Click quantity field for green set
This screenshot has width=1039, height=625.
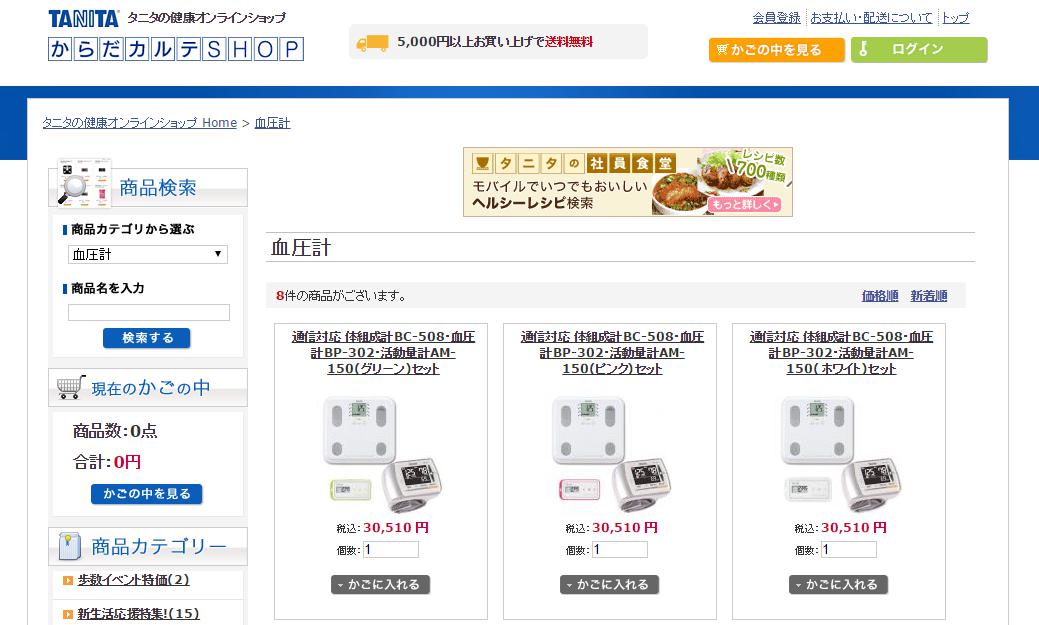[391, 549]
